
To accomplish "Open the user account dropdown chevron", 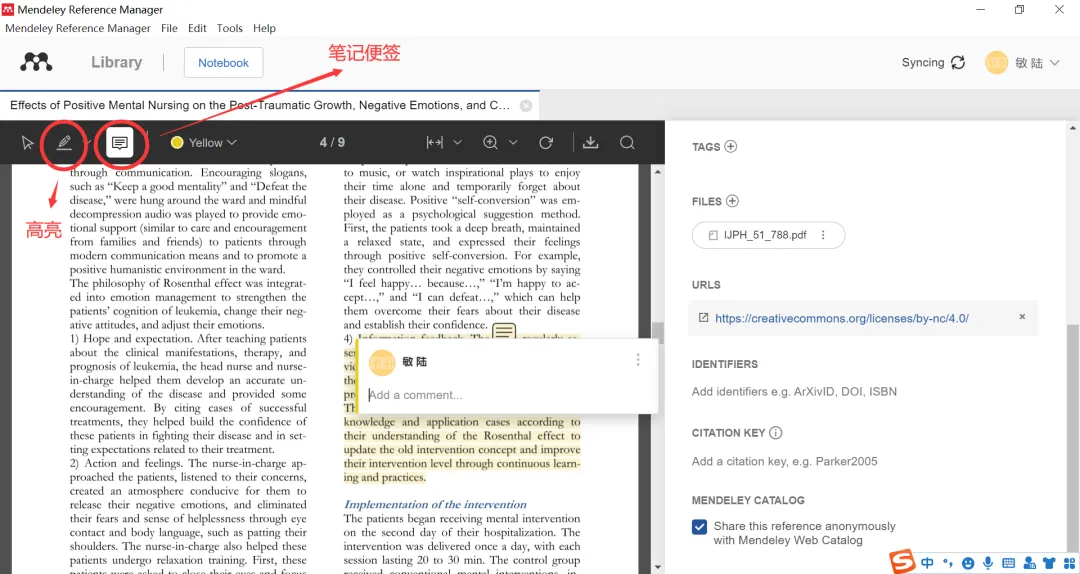I will (1055, 63).
